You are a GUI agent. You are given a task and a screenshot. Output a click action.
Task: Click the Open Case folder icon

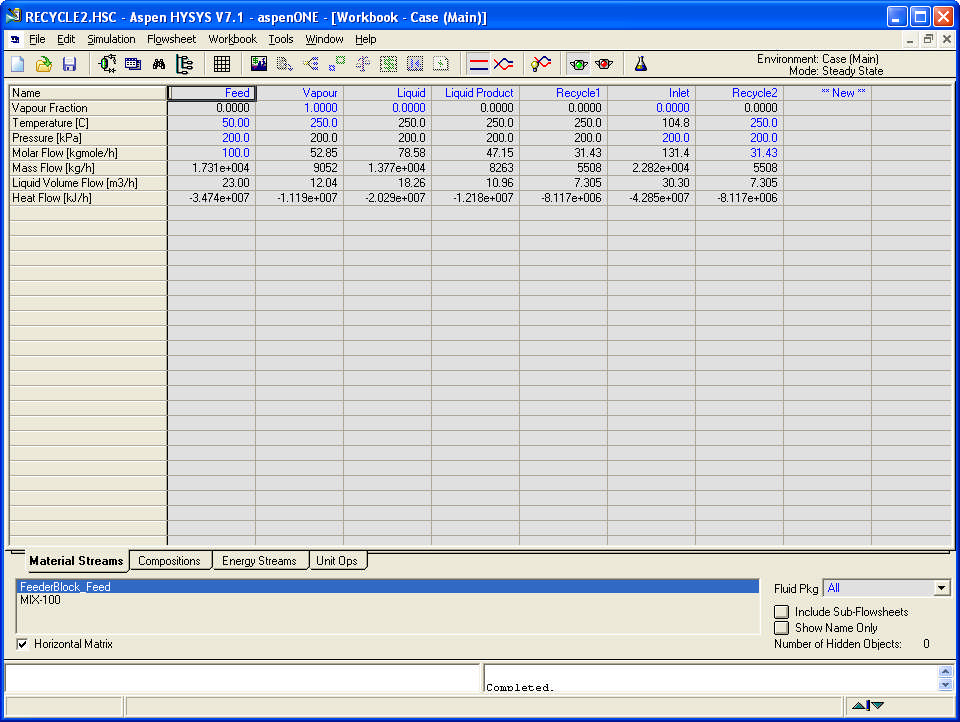pos(44,64)
